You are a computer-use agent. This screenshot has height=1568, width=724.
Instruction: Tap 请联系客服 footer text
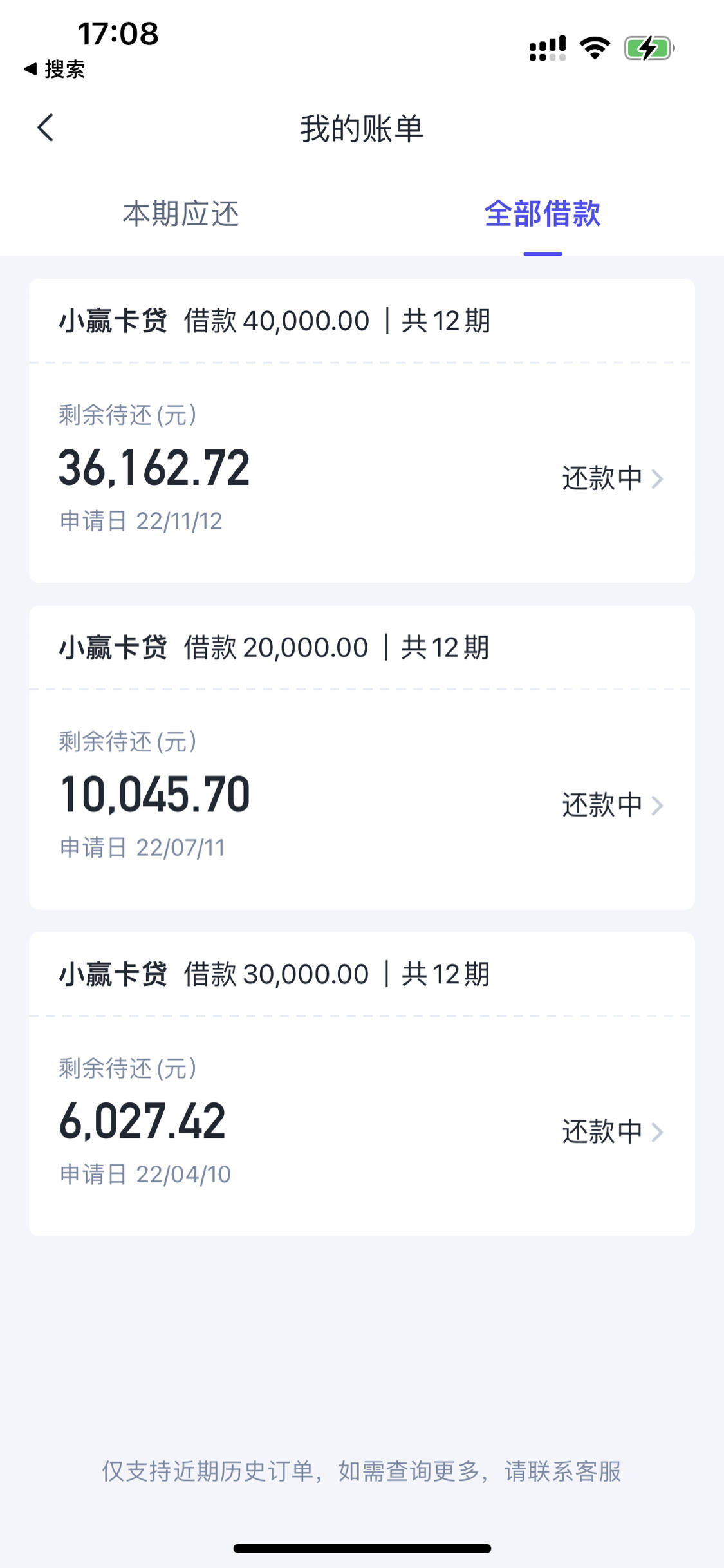pyautogui.click(x=563, y=1471)
